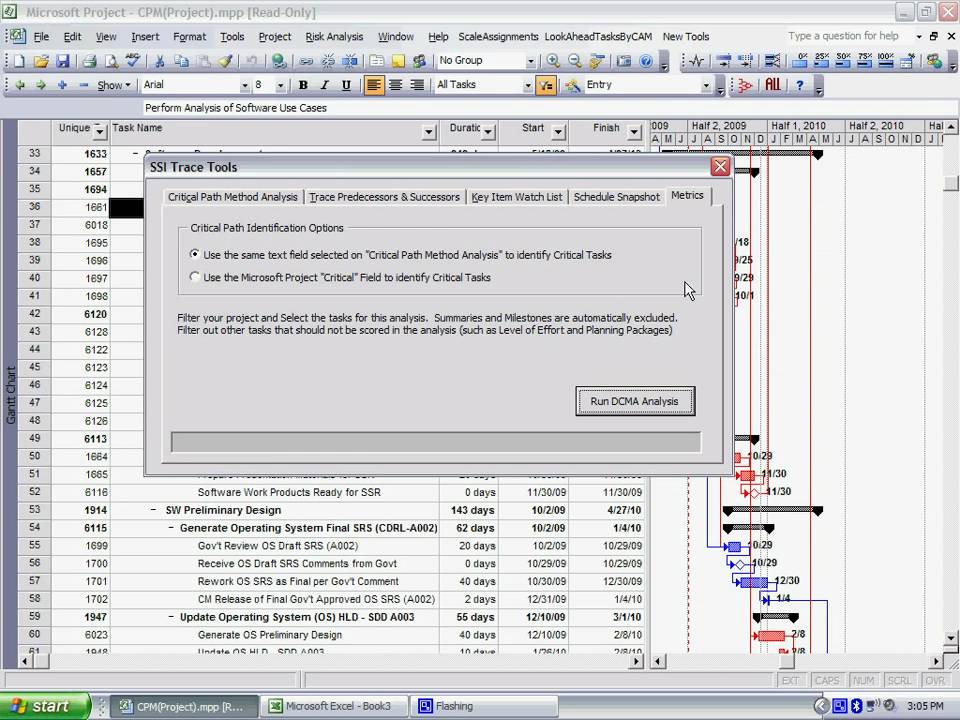The image size is (960, 720).
Task: Open the Format menu
Action: [189, 37]
